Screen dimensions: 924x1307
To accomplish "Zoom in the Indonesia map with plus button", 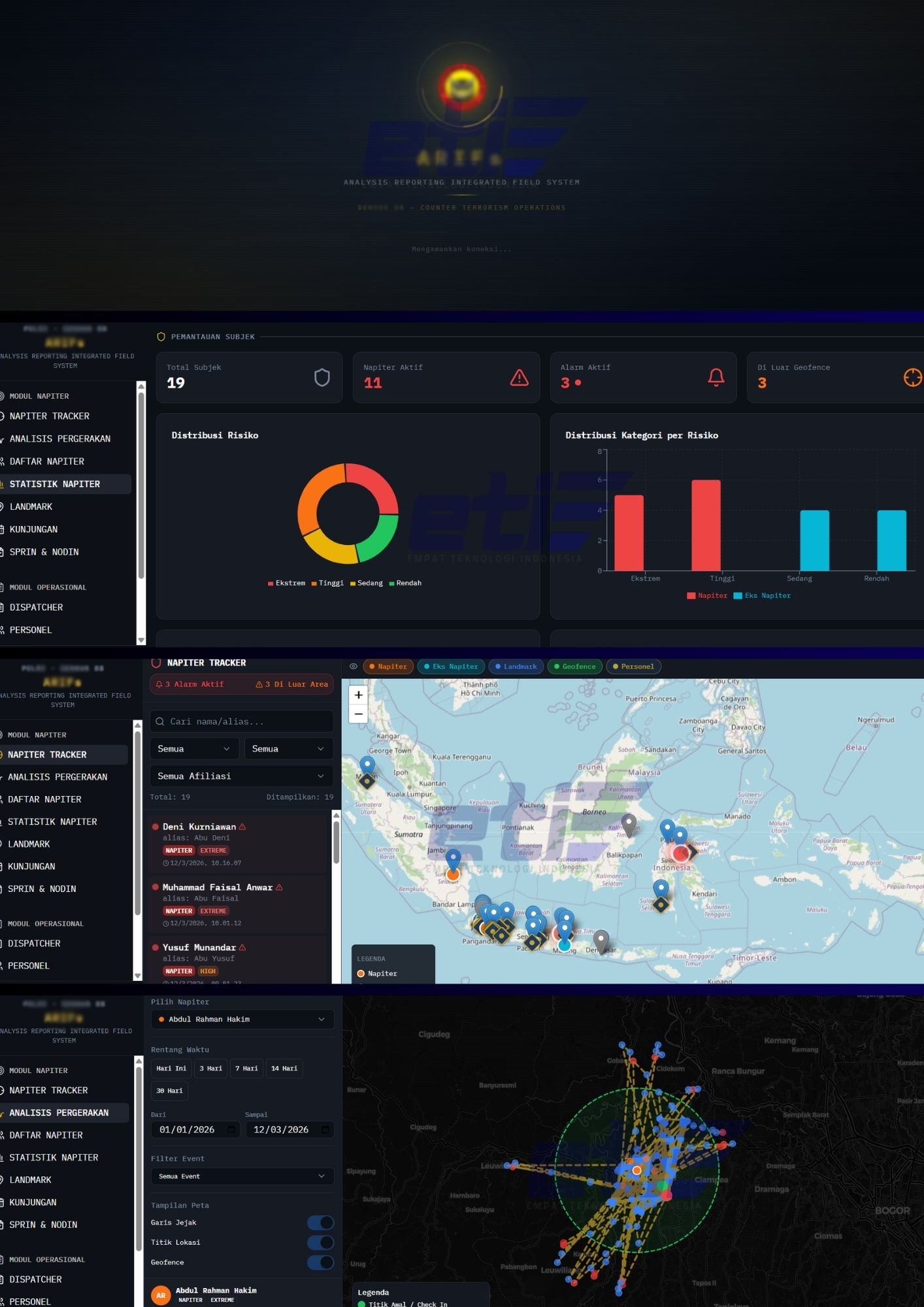I will 358,695.
